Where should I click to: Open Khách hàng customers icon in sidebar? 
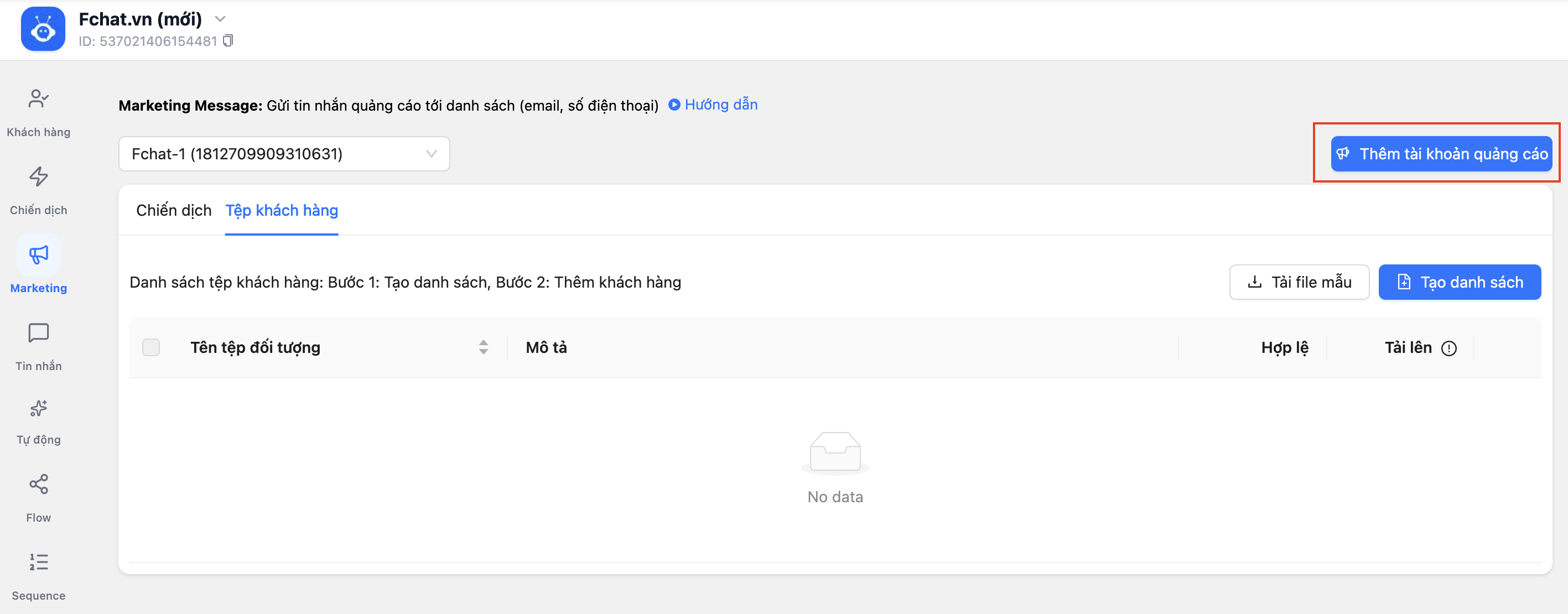38,99
